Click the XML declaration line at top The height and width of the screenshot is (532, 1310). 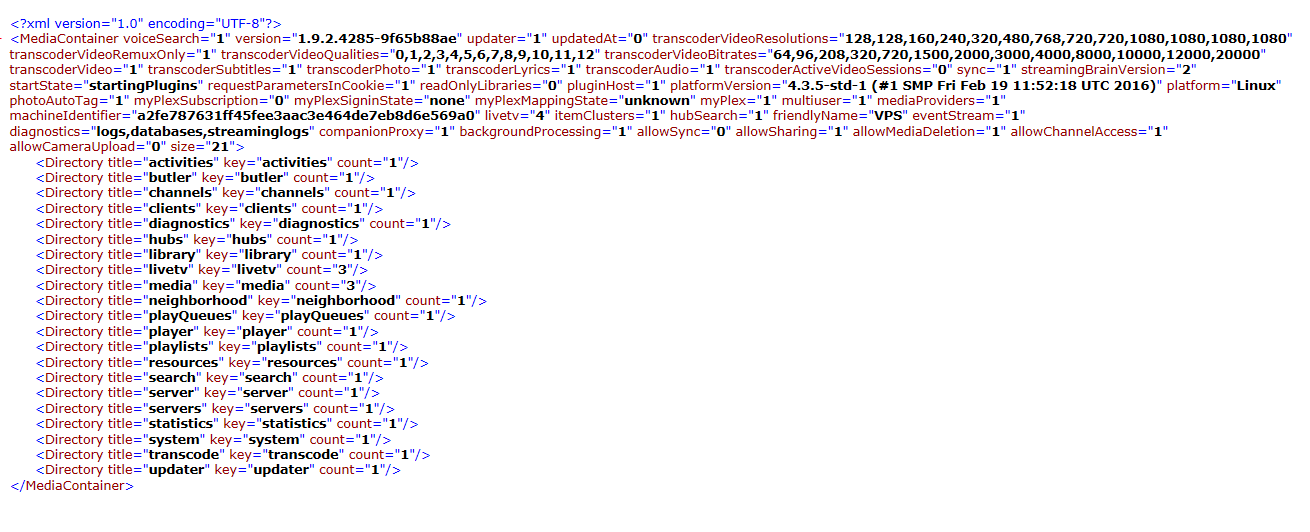[146, 22]
